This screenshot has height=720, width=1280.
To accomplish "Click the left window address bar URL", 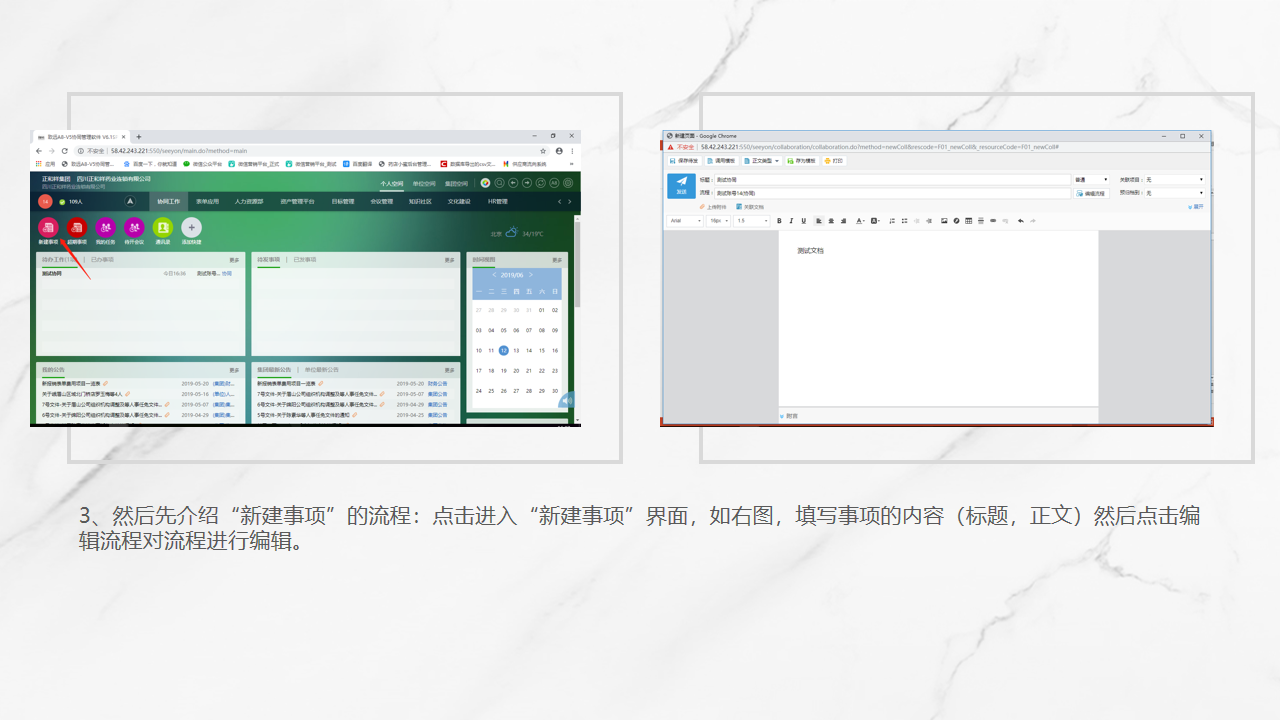I will tap(179, 150).
